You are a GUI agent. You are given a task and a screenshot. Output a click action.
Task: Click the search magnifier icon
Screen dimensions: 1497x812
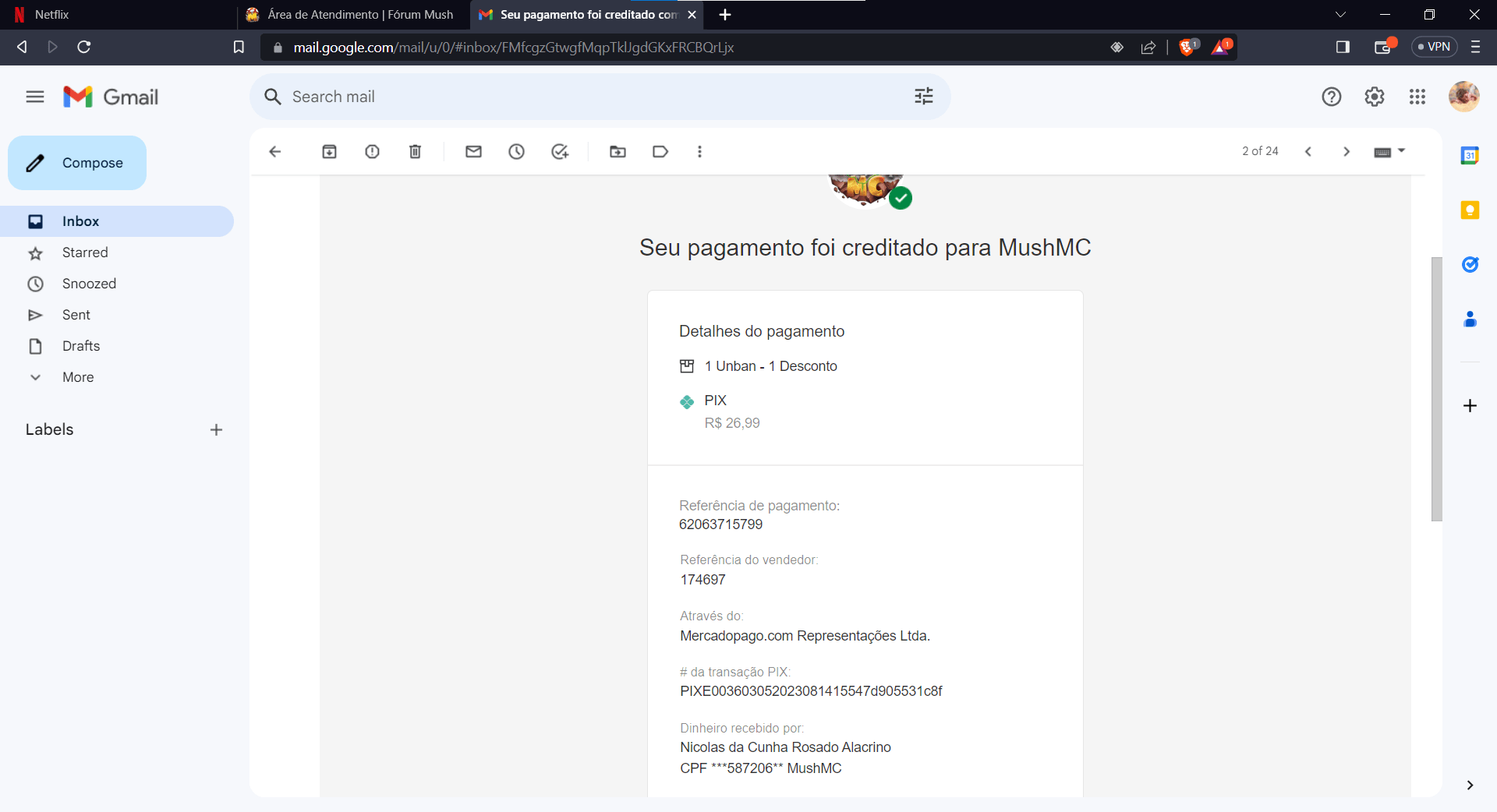coord(272,97)
